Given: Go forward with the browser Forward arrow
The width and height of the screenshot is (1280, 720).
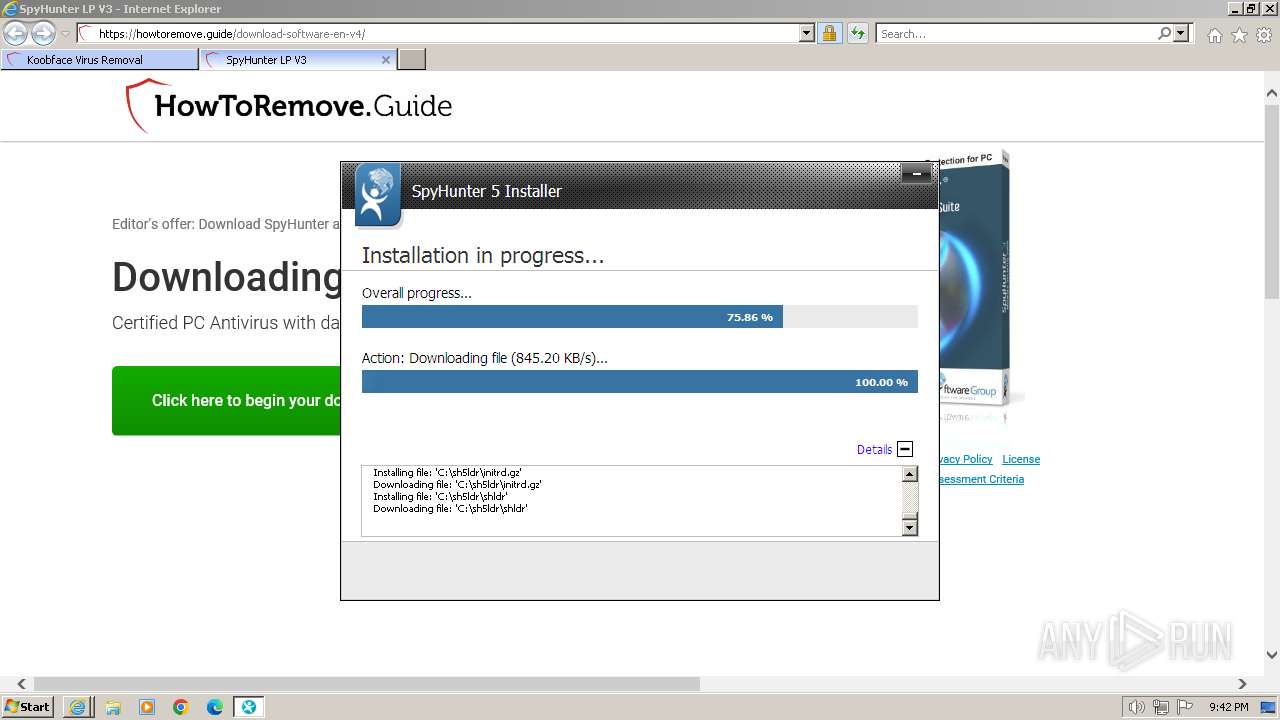Looking at the screenshot, I should tap(43, 33).
